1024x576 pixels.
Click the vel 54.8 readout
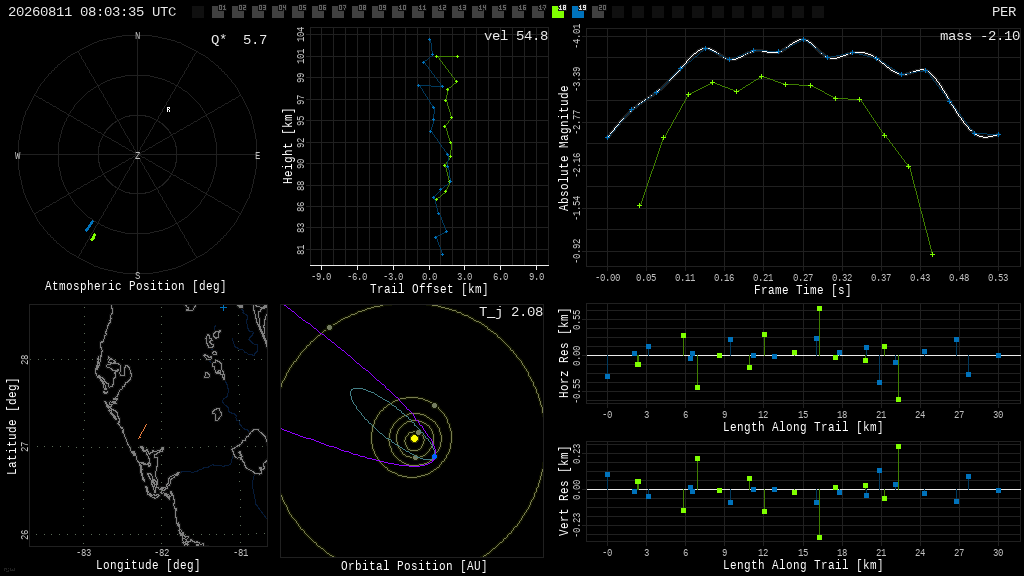[x=516, y=36]
